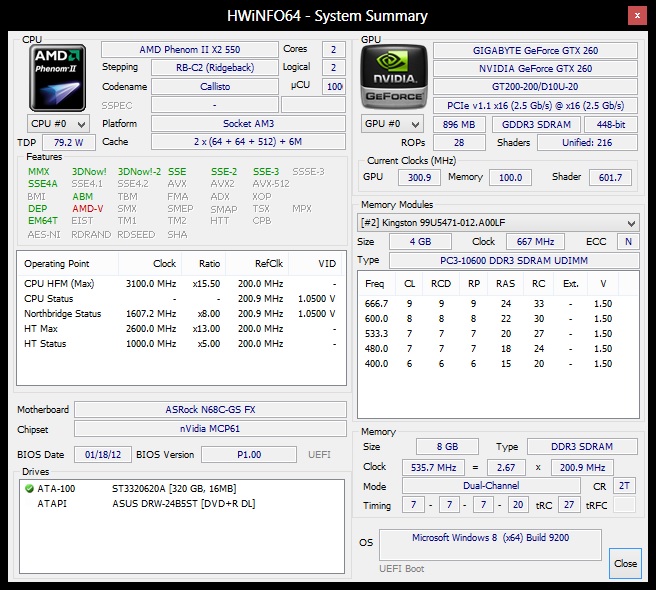Image resolution: width=656 pixels, height=590 pixels.
Task: Select the AMD Phenom II X2 550 field
Action: coord(190,49)
